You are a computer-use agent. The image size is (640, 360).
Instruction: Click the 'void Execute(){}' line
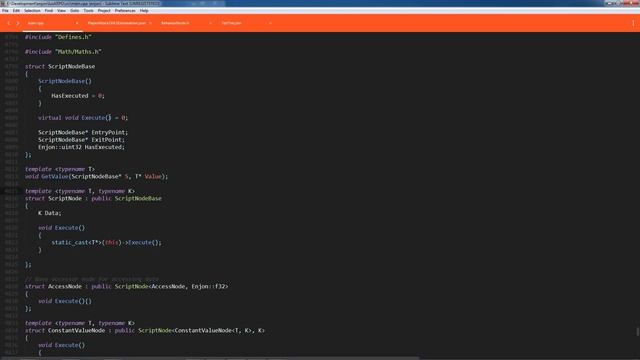pos(65,301)
